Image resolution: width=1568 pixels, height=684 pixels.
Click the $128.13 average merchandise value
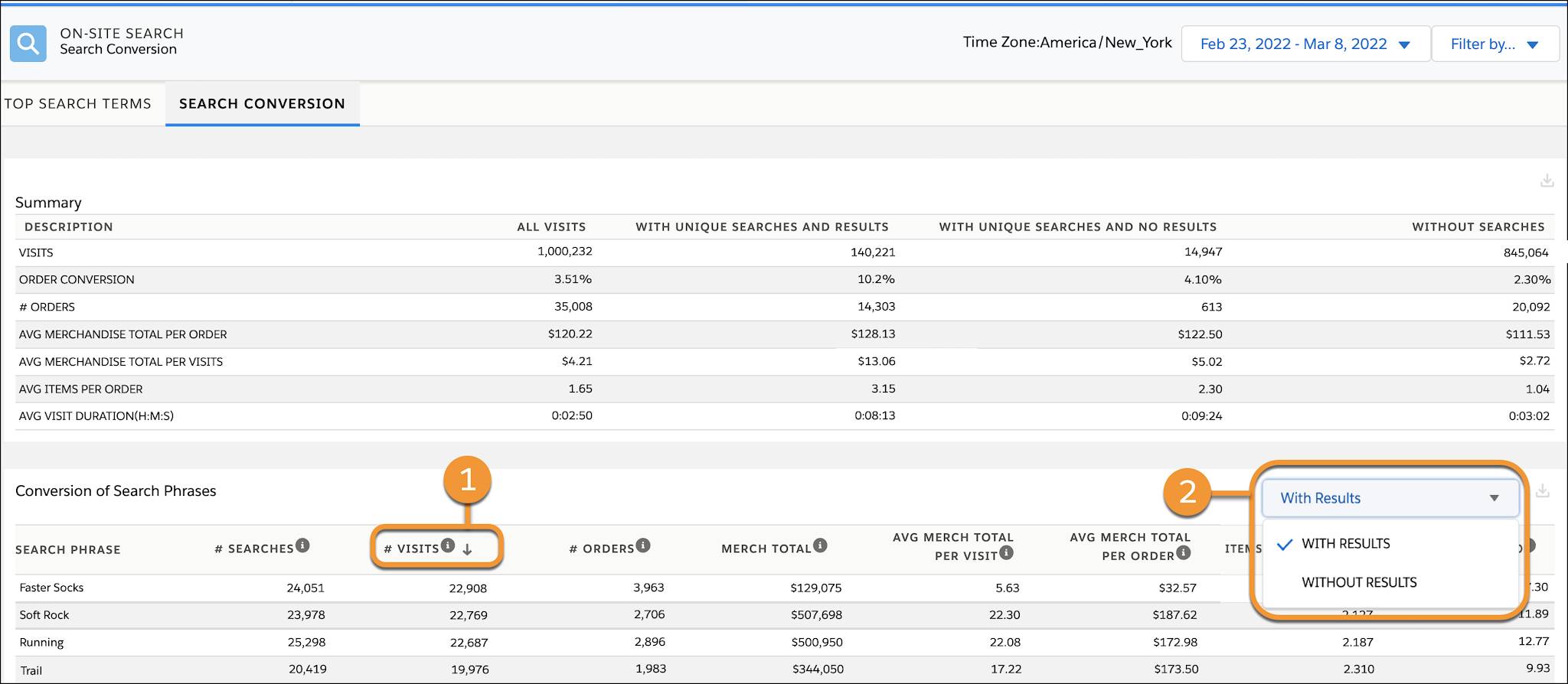(873, 334)
